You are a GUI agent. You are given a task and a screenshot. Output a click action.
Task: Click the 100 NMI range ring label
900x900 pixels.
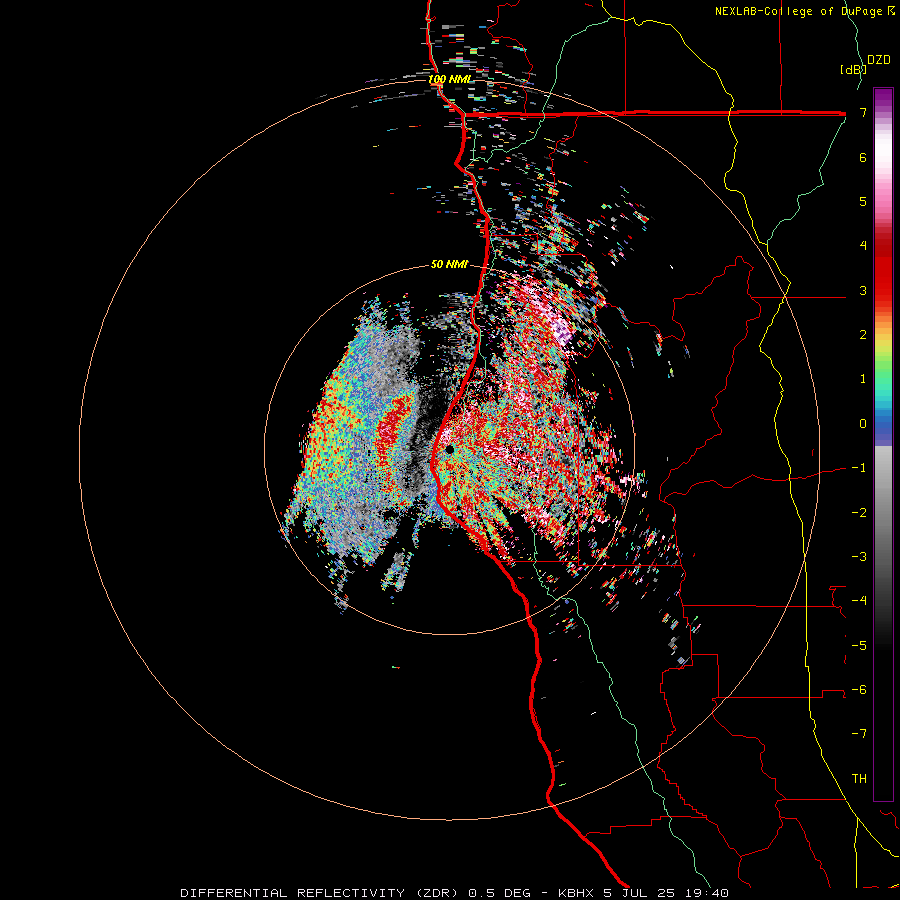(449, 79)
